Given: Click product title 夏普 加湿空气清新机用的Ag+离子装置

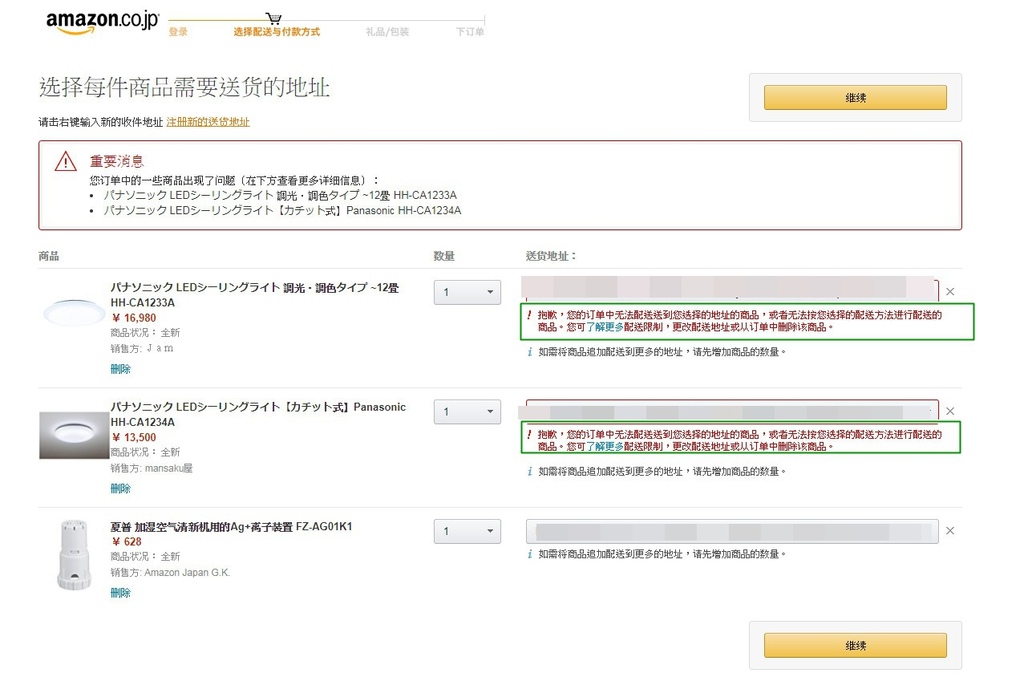Looking at the screenshot, I should coord(231,527).
